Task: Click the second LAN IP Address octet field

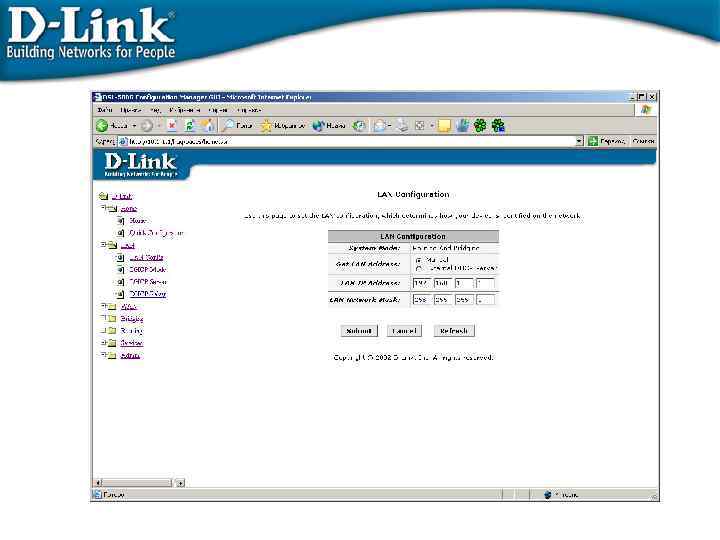Action: [x=443, y=283]
